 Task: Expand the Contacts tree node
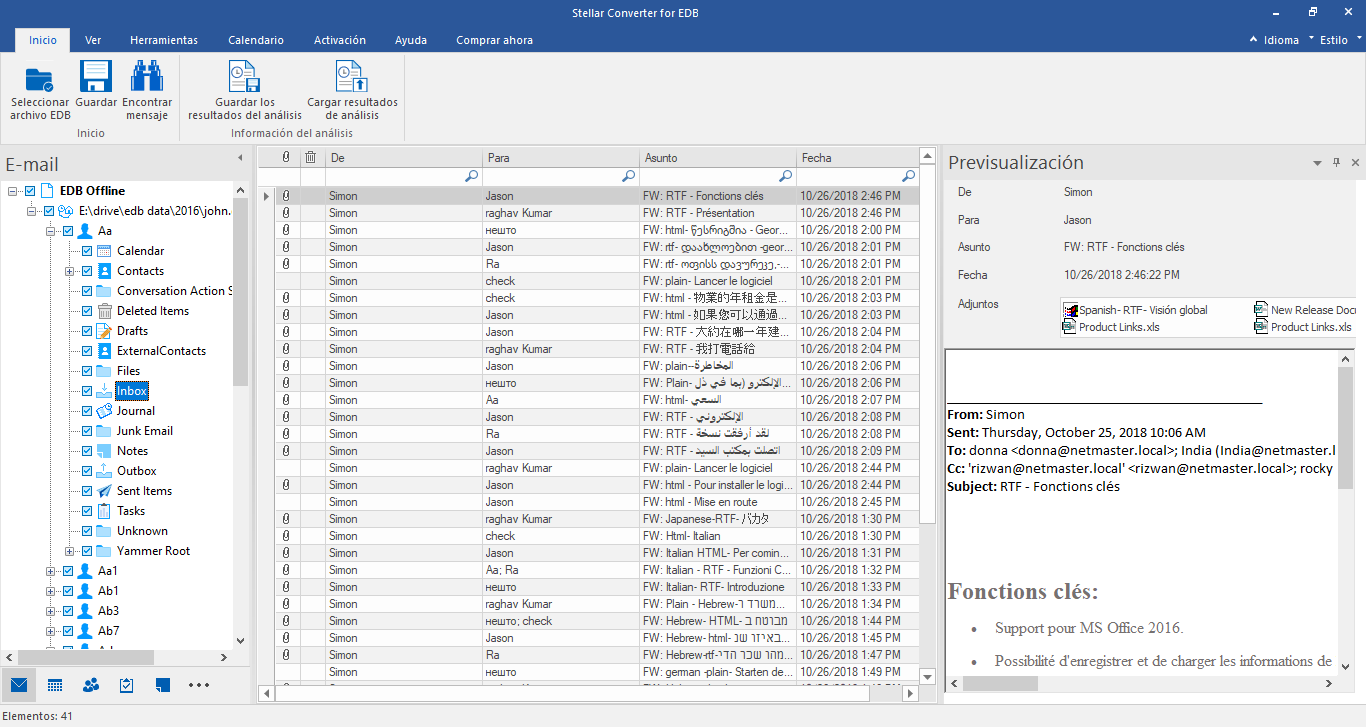click(x=69, y=271)
